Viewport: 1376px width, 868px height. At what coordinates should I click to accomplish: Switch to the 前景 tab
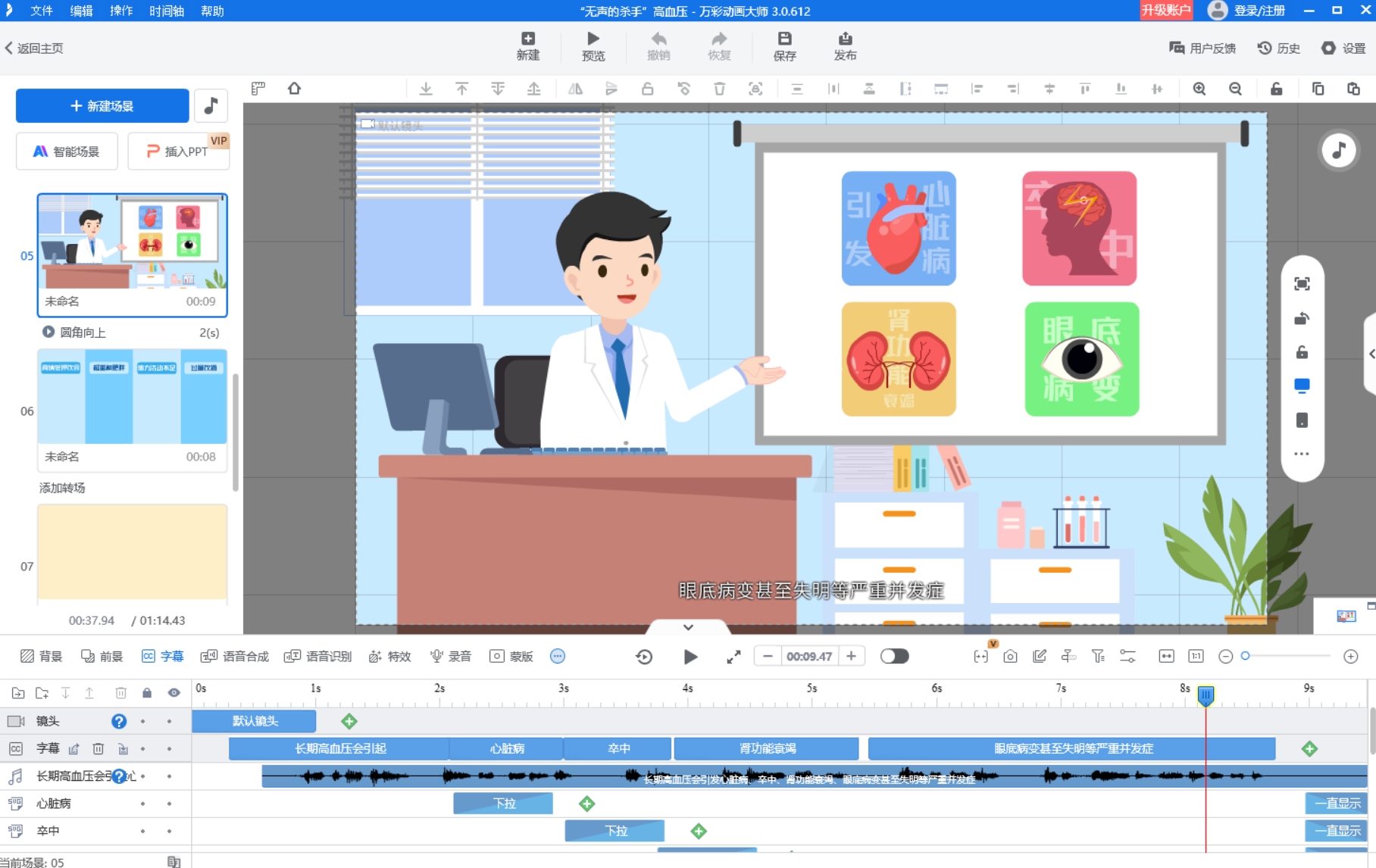tap(102, 656)
